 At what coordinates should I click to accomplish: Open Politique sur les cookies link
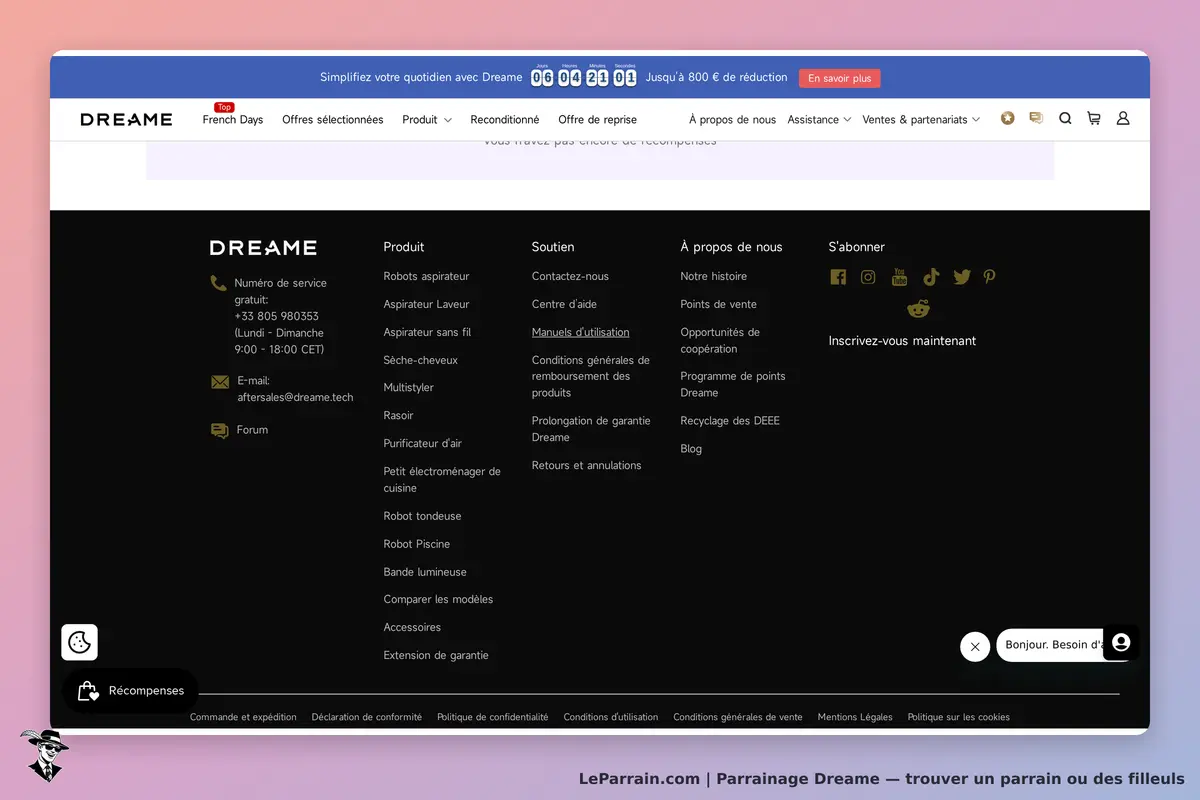point(959,717)
